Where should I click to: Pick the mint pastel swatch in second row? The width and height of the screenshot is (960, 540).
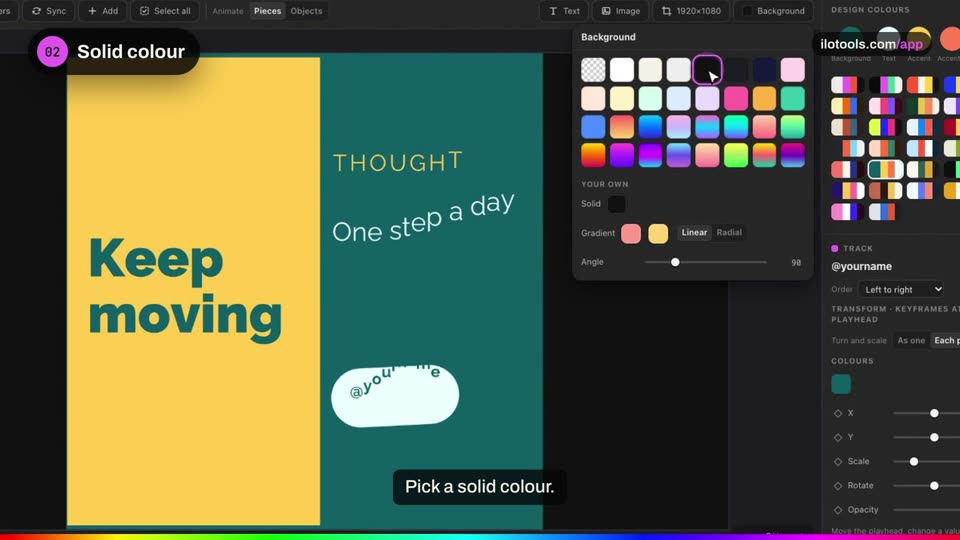tap(650, 98)
